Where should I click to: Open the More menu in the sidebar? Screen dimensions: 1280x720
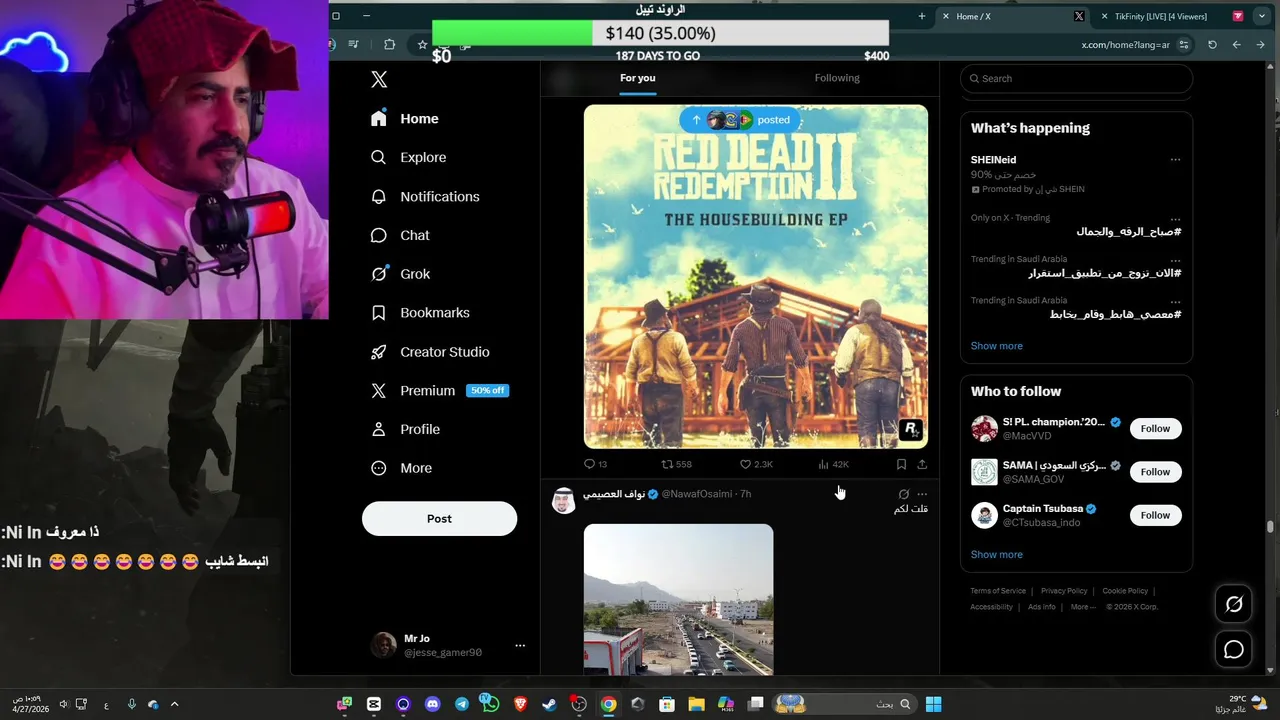pyautogui.click(x=401, y=468)
